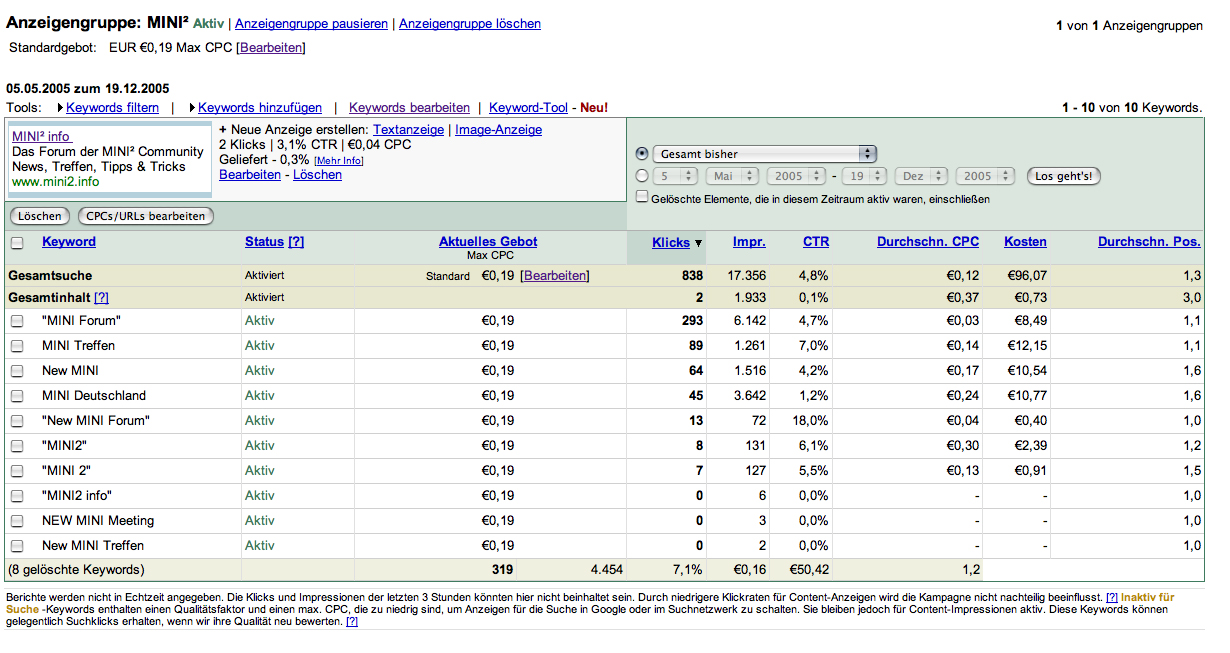Viewport: 1230px width, 653px height.
Task: Sort by Aktuelles Gebot column header
Action: pos(488,242)
